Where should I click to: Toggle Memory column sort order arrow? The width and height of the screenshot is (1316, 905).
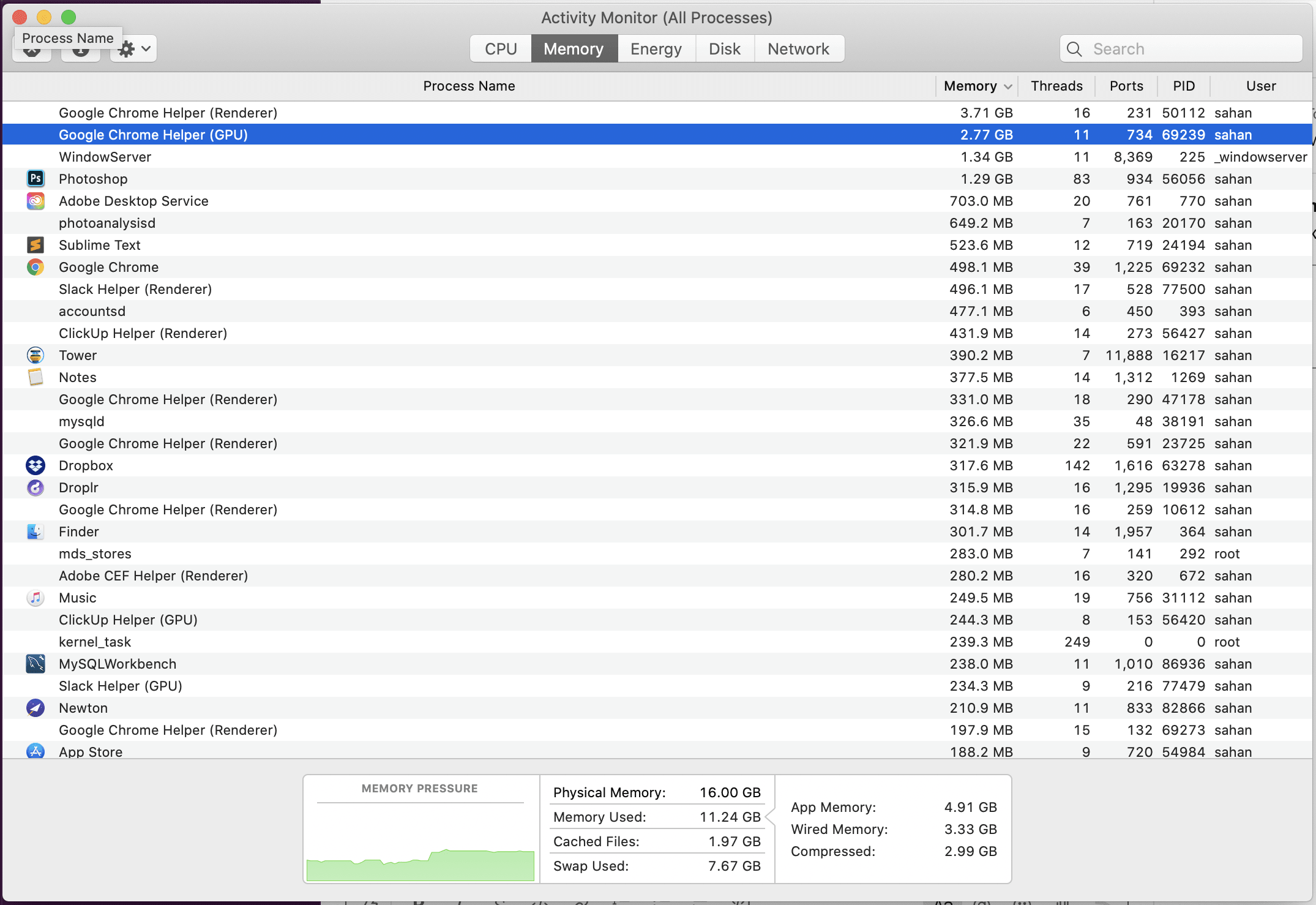coord(1008,86)
